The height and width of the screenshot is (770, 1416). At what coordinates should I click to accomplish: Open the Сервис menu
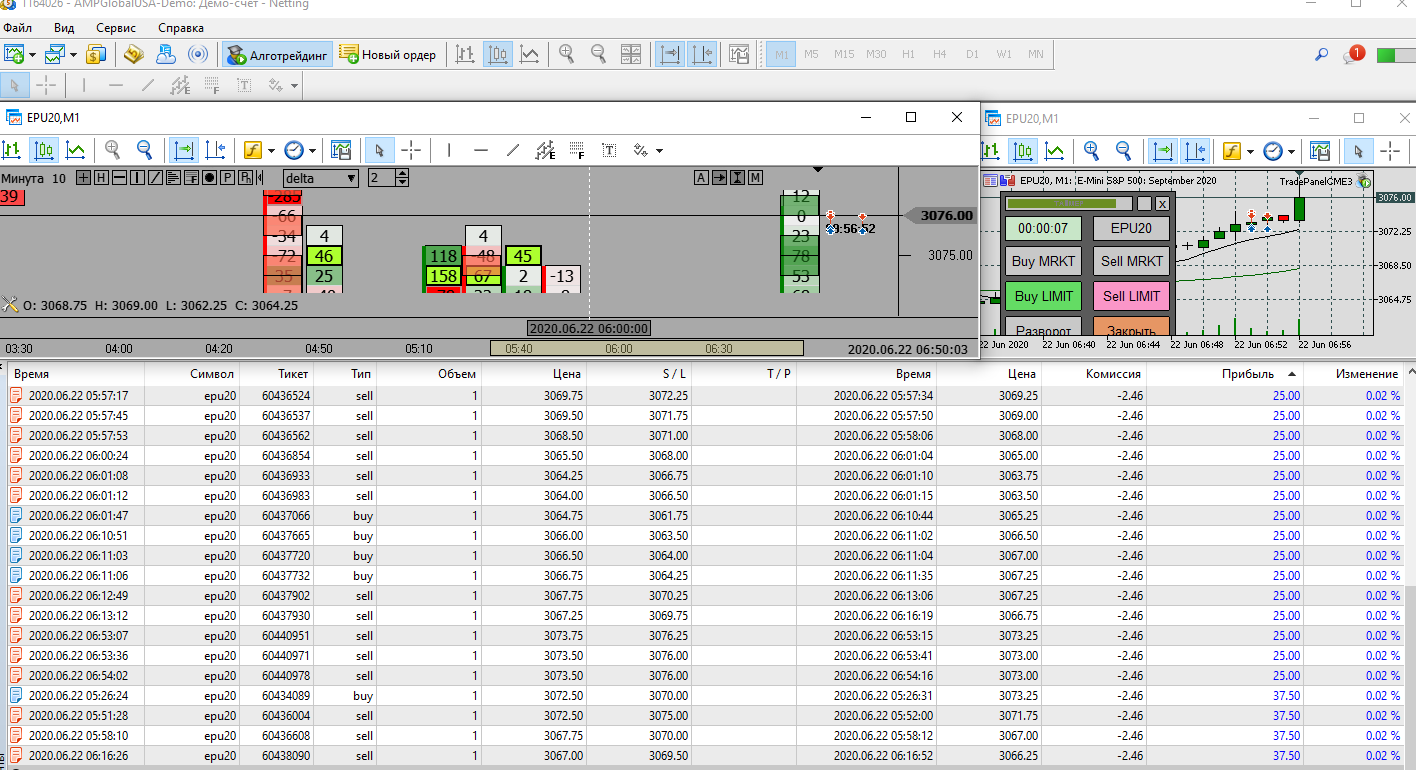tap(116, 28)
